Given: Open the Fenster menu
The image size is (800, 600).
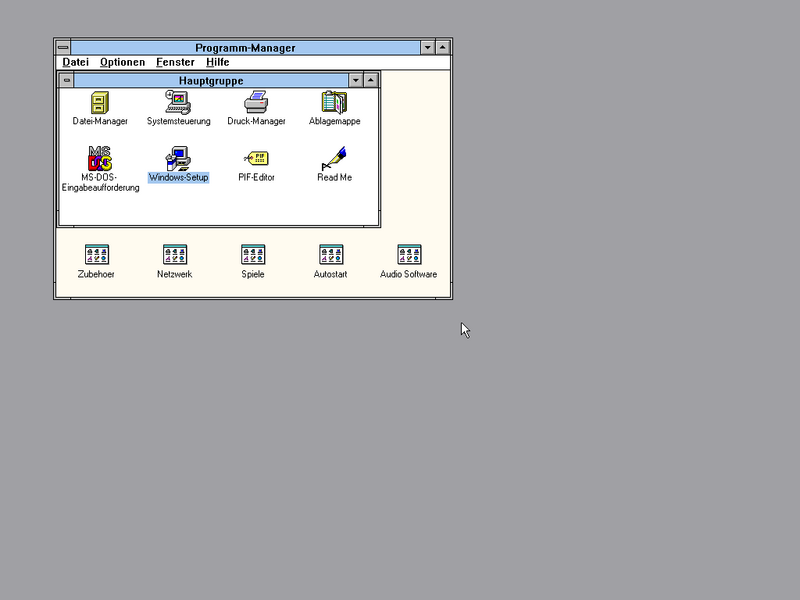Looking at the screenshot, I should pos(175,62).
